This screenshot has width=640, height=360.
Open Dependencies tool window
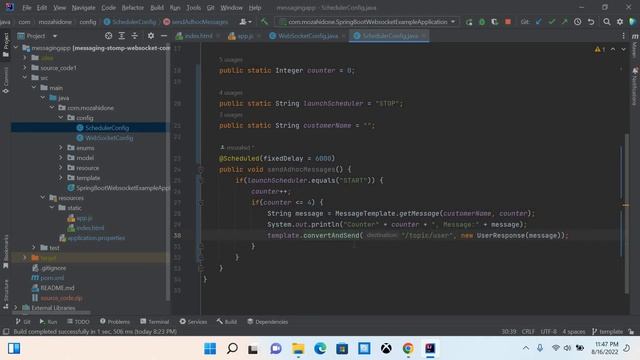click(x=267, y=322)
